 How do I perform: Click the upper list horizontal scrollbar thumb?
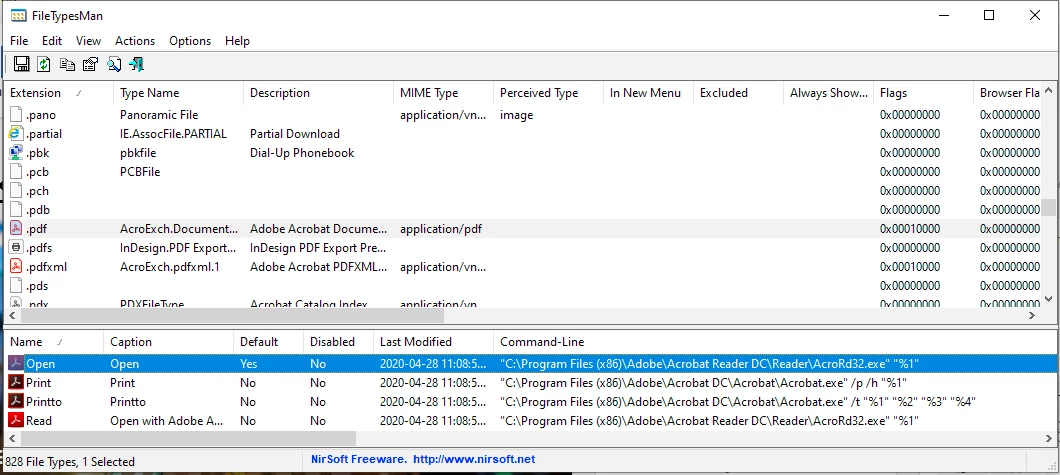232,316
